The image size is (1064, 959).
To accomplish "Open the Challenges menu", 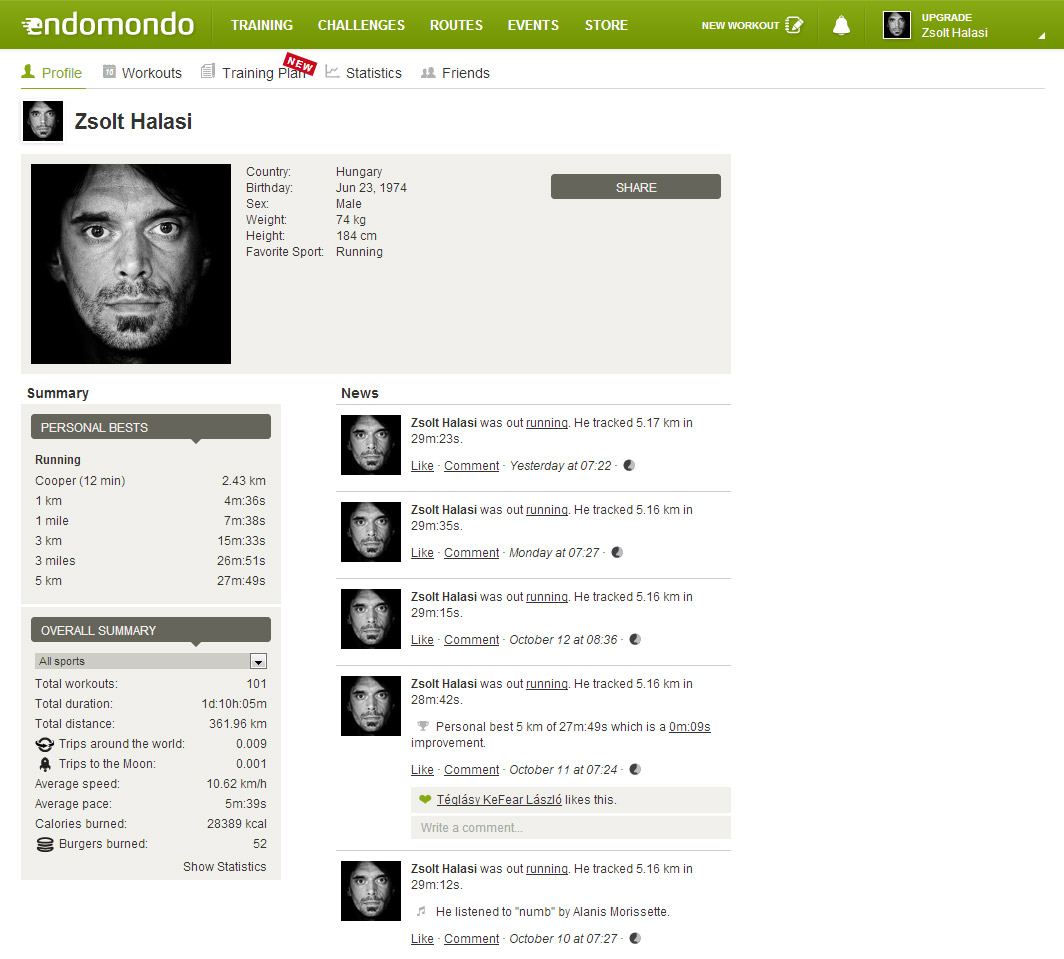I will click(361, 25).
